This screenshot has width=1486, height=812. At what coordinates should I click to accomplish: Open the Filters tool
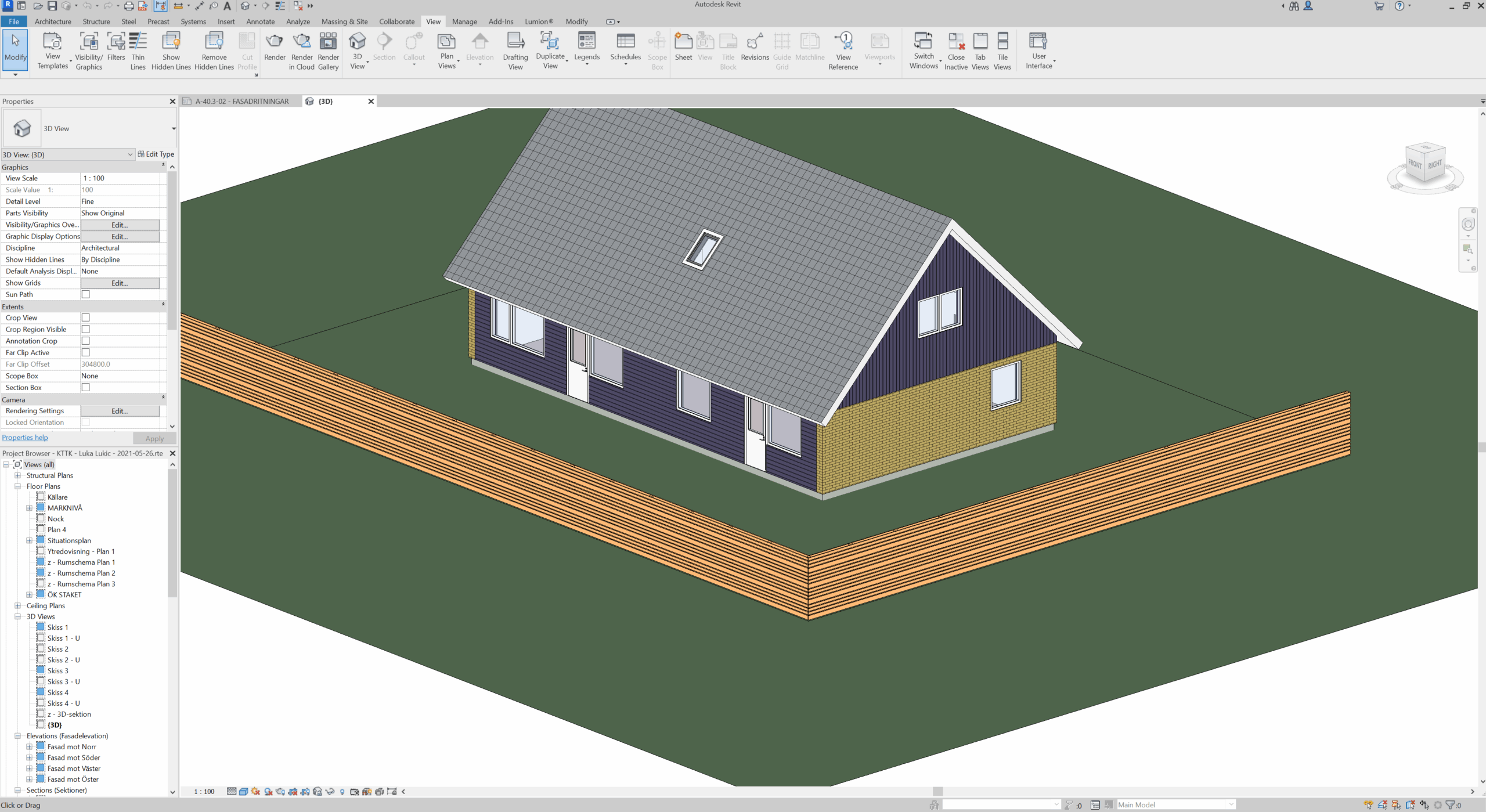tap(116, 46)
